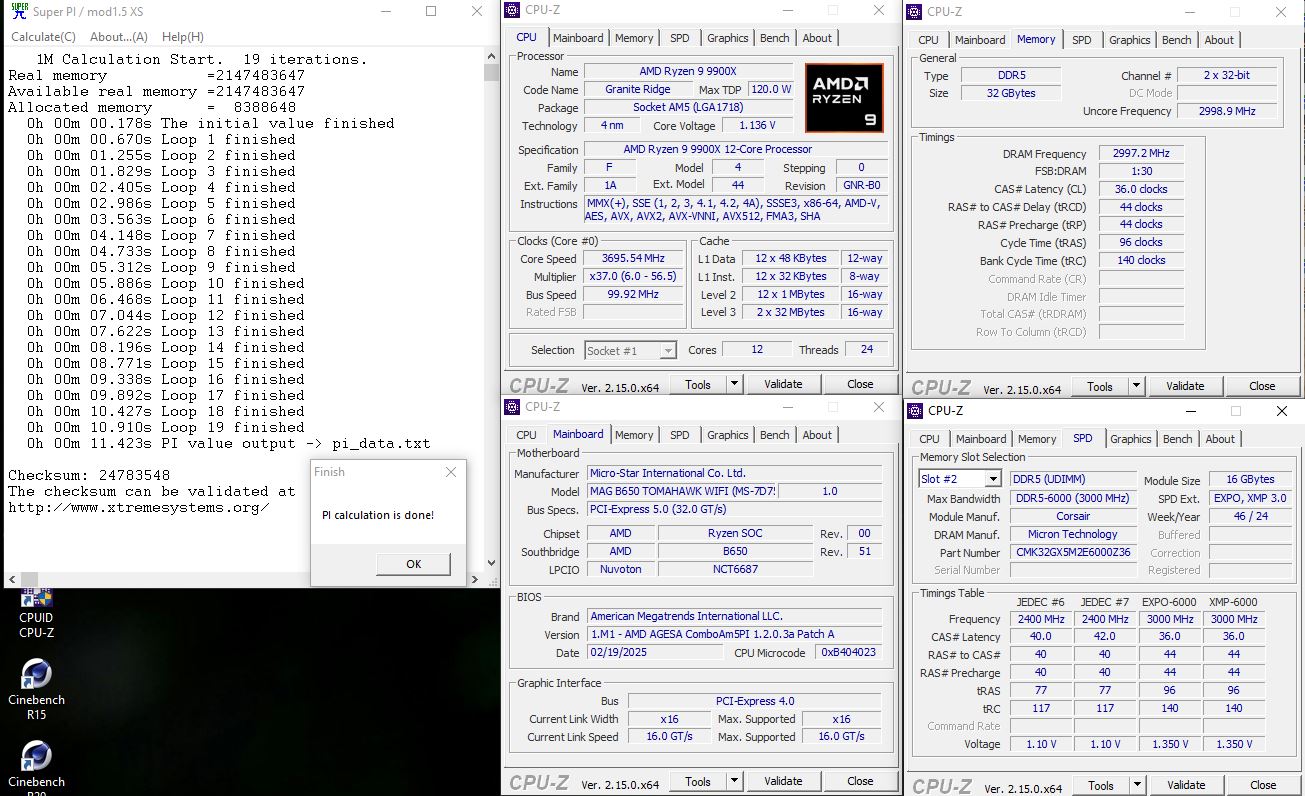1305x796 pixels.
Task: Click the mainboard model MAG B650 TOMAHAWK WIFI field
Action: coord(682,492)
